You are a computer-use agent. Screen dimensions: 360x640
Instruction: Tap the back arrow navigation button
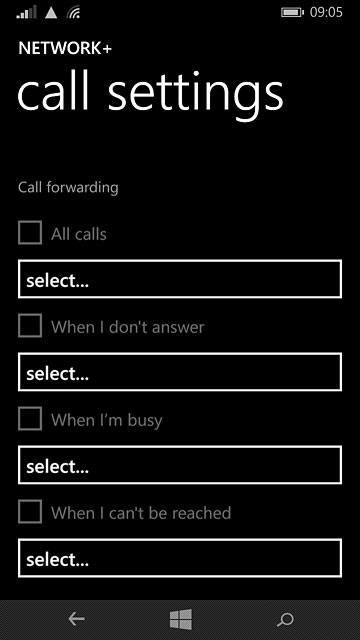(x=76, y=620)
